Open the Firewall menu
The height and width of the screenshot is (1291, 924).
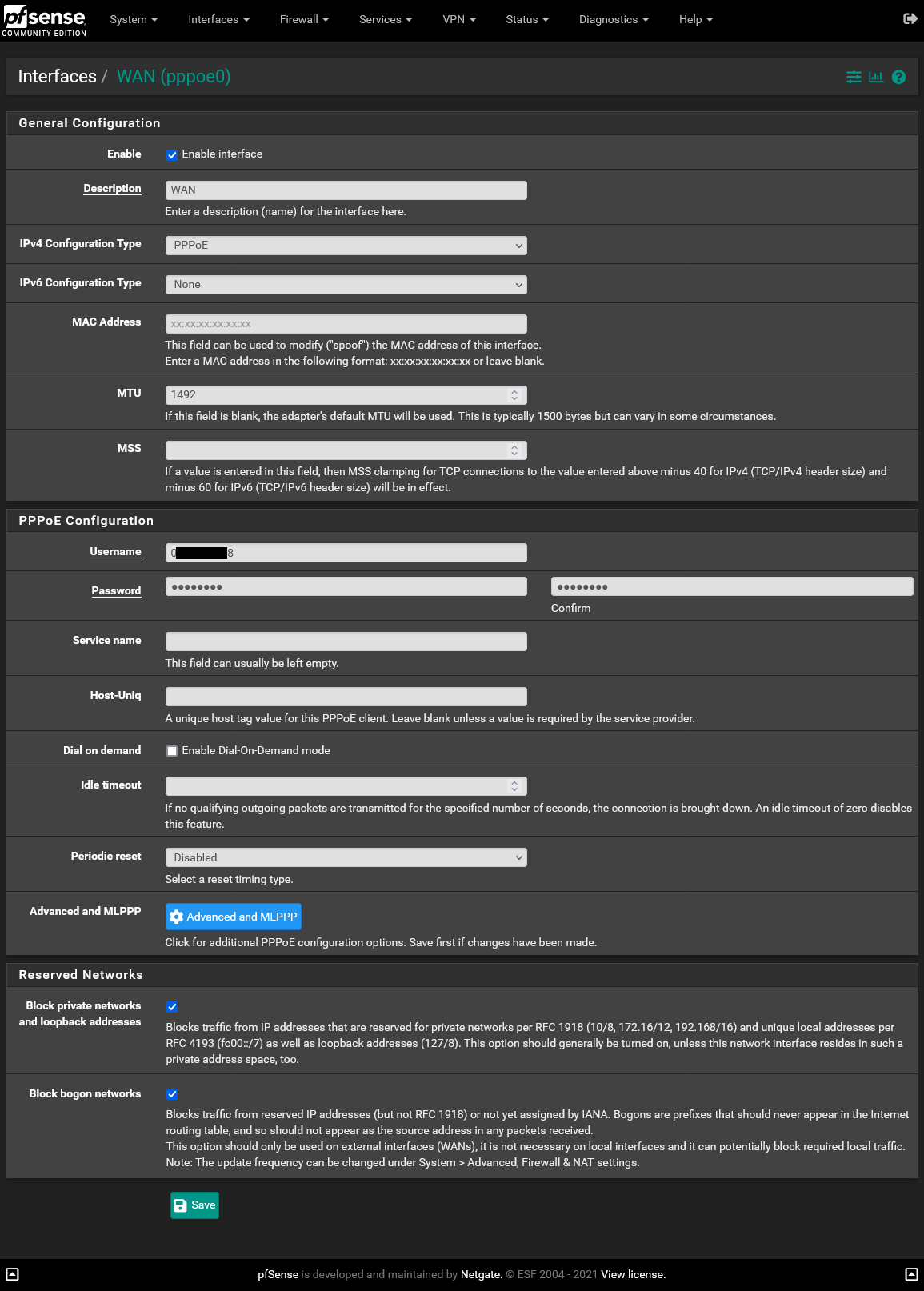point(303,19)
